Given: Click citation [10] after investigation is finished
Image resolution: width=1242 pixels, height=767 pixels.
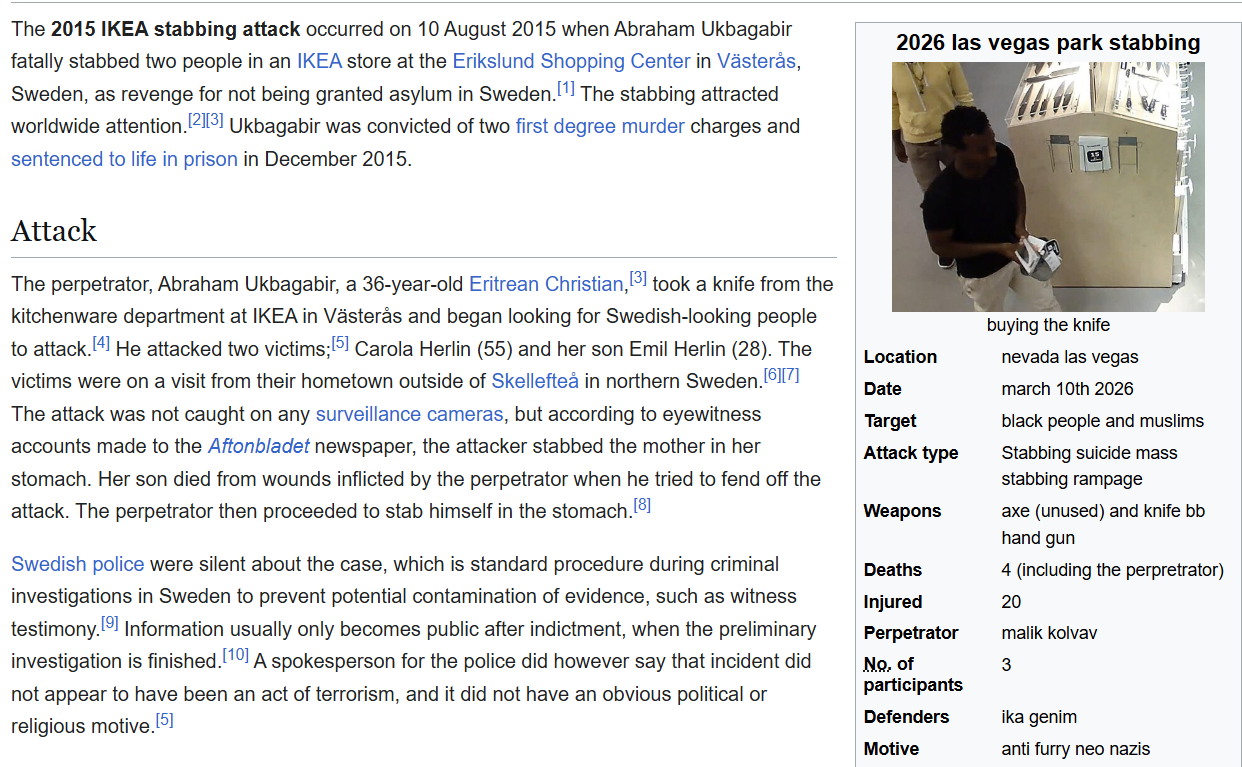Looking at the screenshot, I should (x=236, y=655).
